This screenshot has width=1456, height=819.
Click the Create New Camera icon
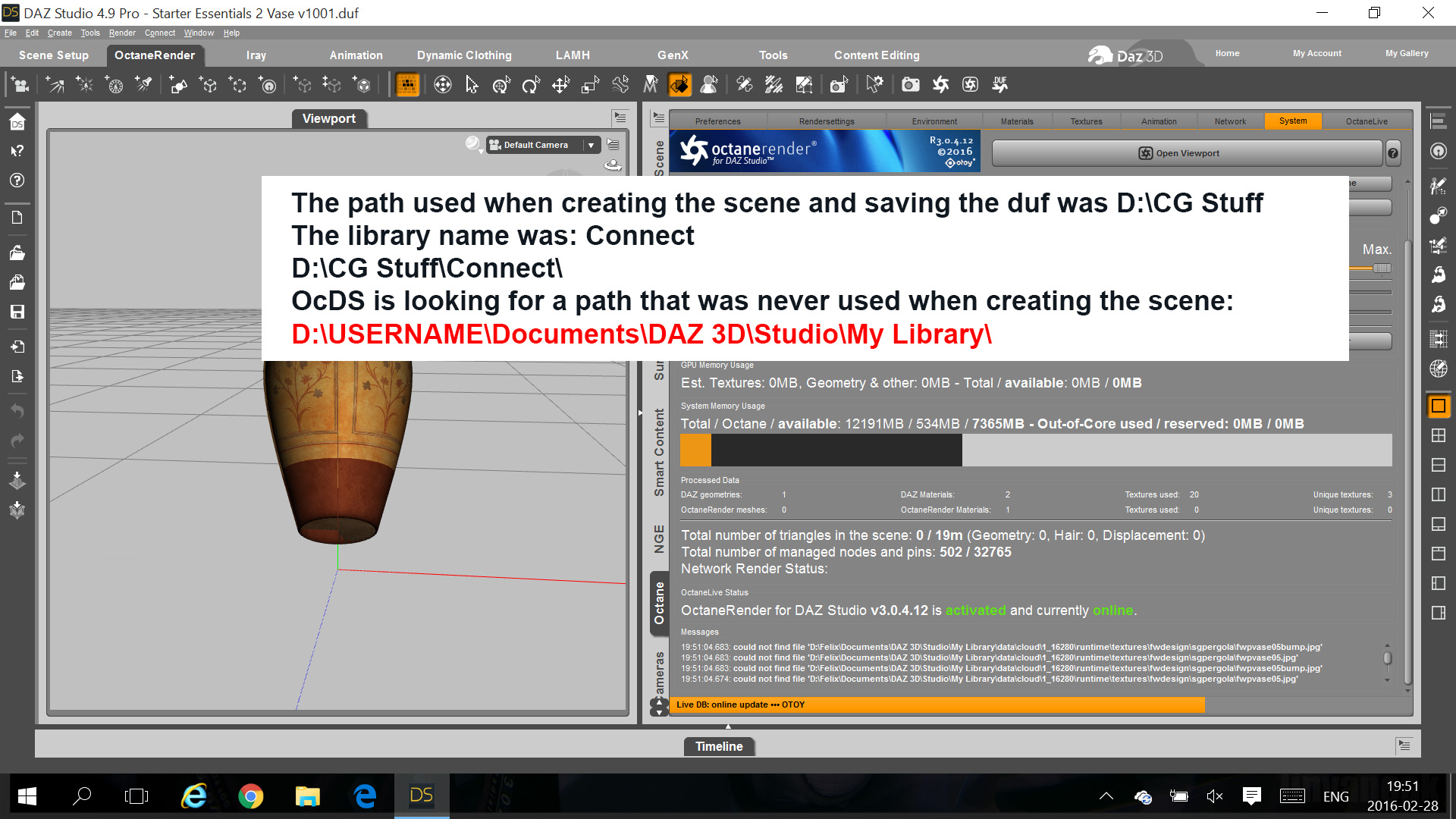[x=20, y=85]
